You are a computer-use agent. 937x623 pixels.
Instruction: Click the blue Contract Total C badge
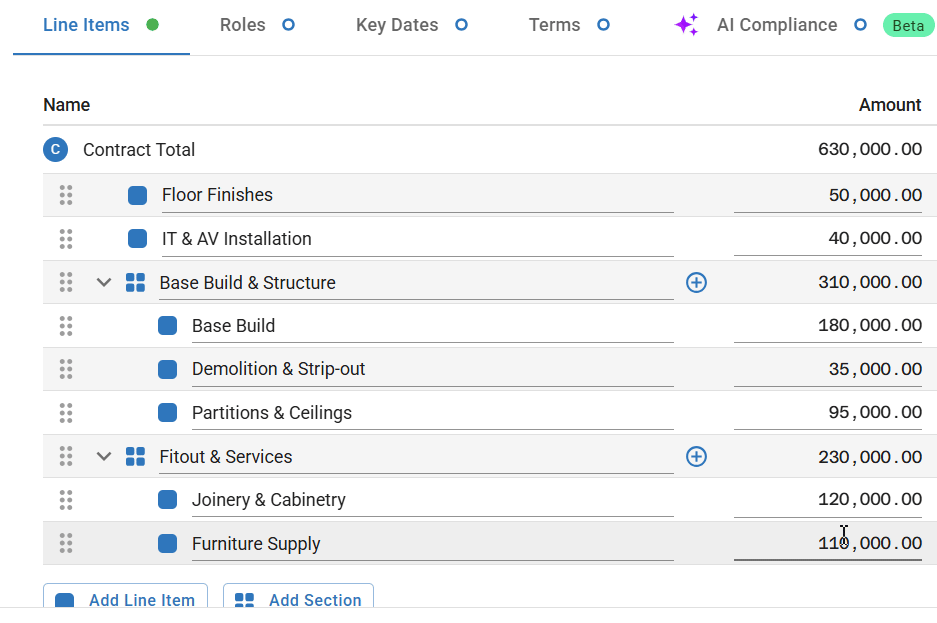(x=55, y=150)
